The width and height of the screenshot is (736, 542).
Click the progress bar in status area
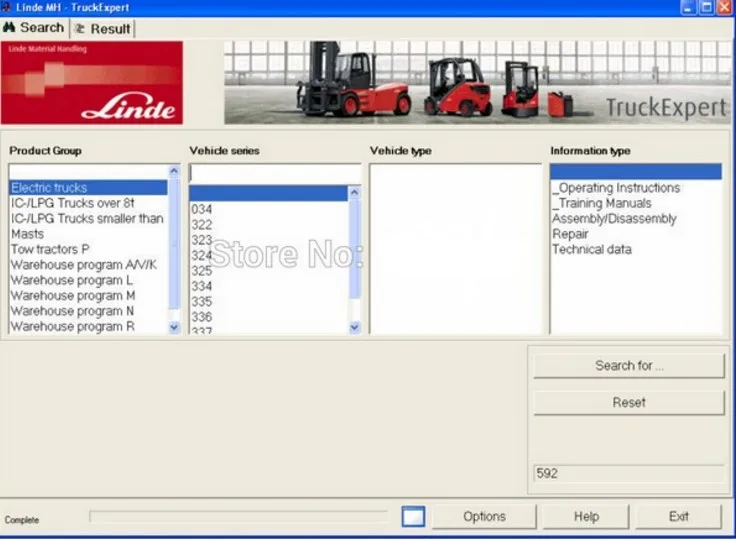[x=238, y=517]
